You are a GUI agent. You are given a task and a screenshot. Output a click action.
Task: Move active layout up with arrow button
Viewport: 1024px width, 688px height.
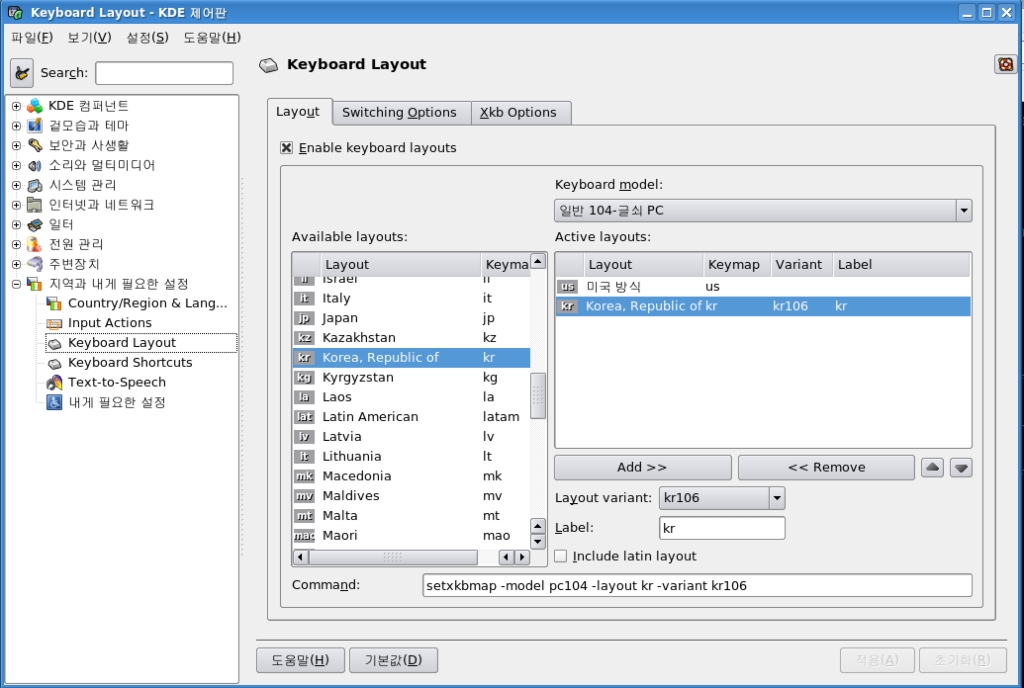pos(933,467)
